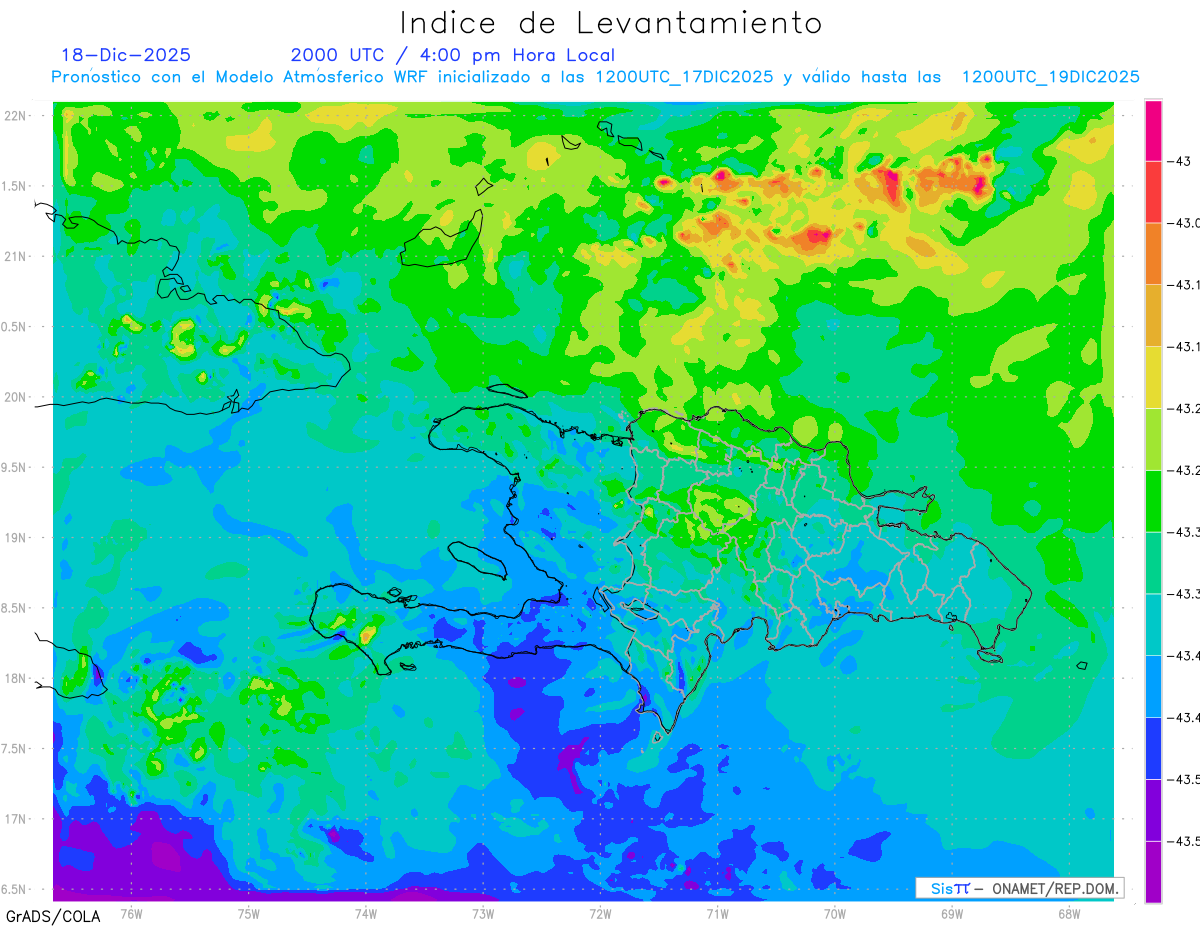The image size is (1200, 927).
Task: Click the '73W' longitude axis label
Action: coord(483,913)
